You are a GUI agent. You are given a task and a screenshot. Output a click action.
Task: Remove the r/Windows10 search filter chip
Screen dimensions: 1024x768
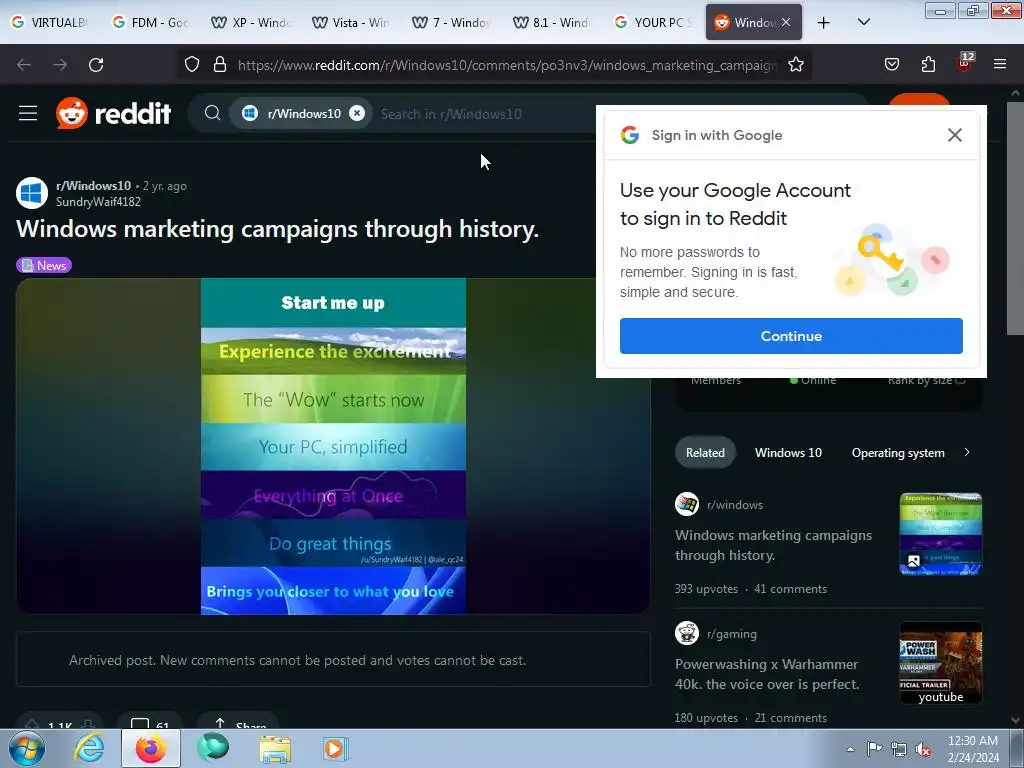(x=357, y=114)
